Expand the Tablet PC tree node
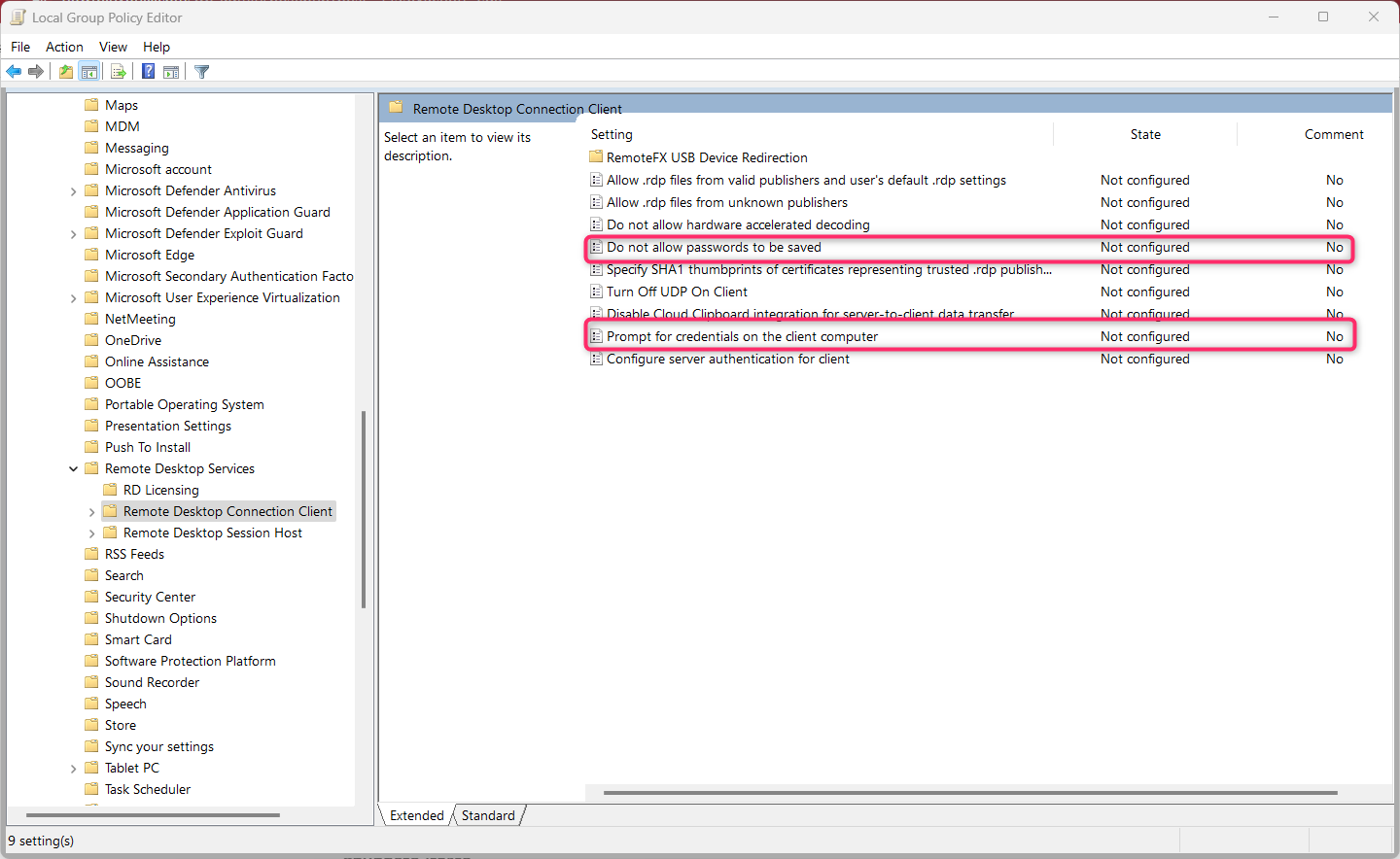Viewport: 1400px width, 859px height. click(x=74, y=769)
